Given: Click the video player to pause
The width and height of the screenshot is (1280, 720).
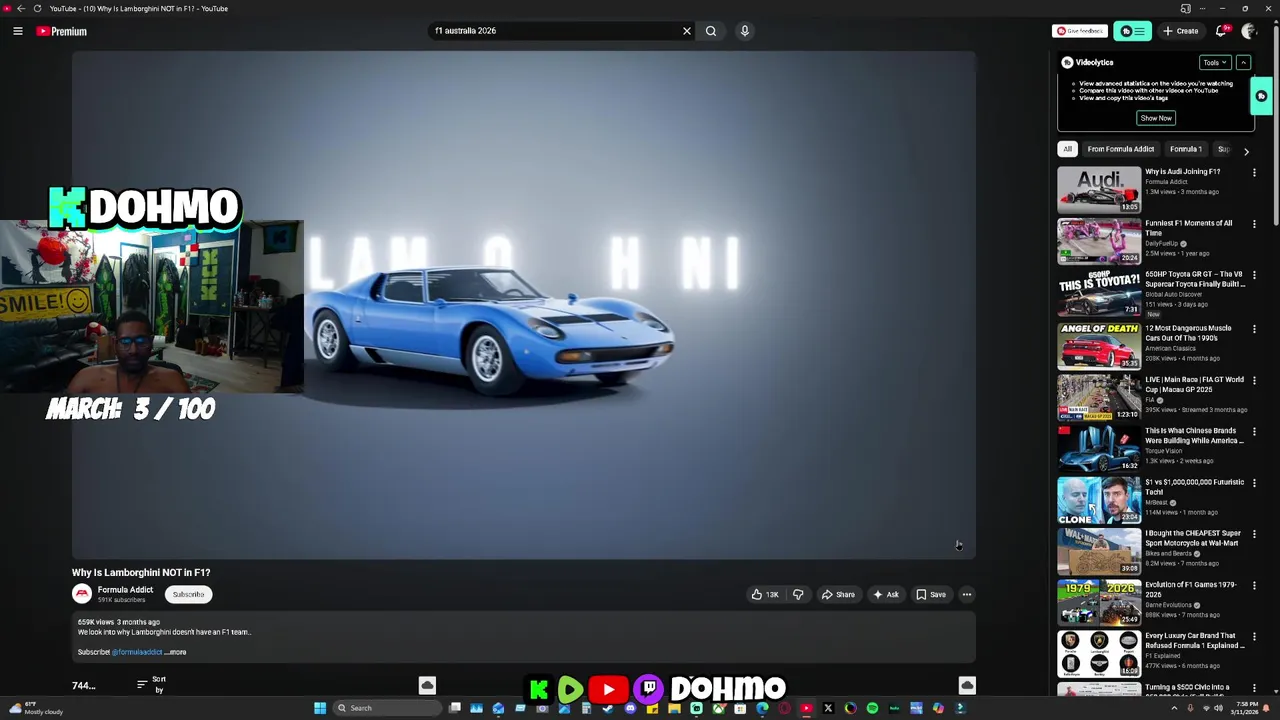Looking at the screenshot, I should click(523, 305).
